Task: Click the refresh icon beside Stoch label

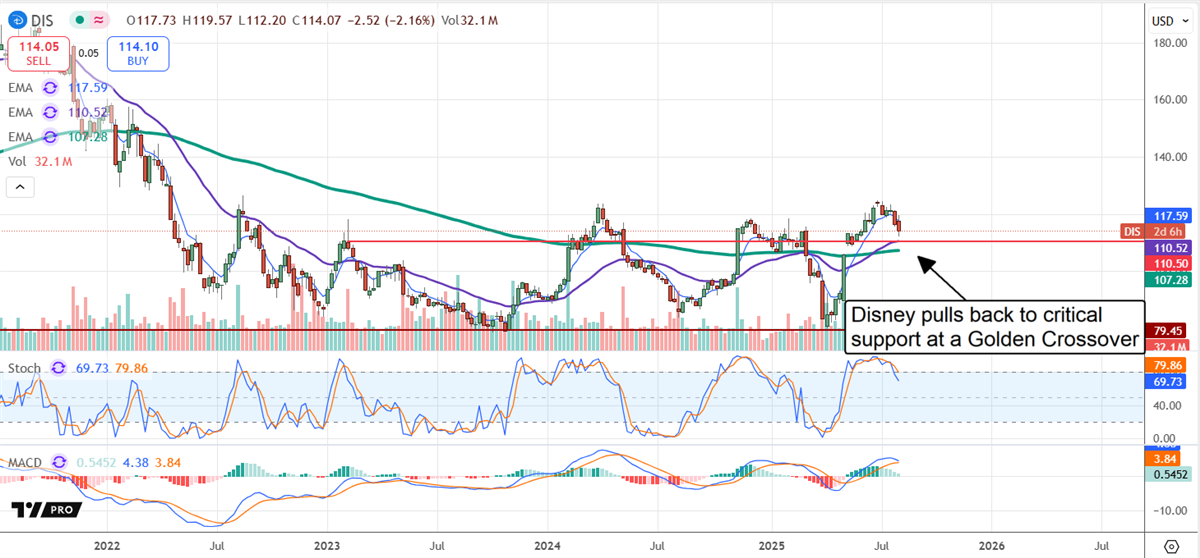Action: 57,368
